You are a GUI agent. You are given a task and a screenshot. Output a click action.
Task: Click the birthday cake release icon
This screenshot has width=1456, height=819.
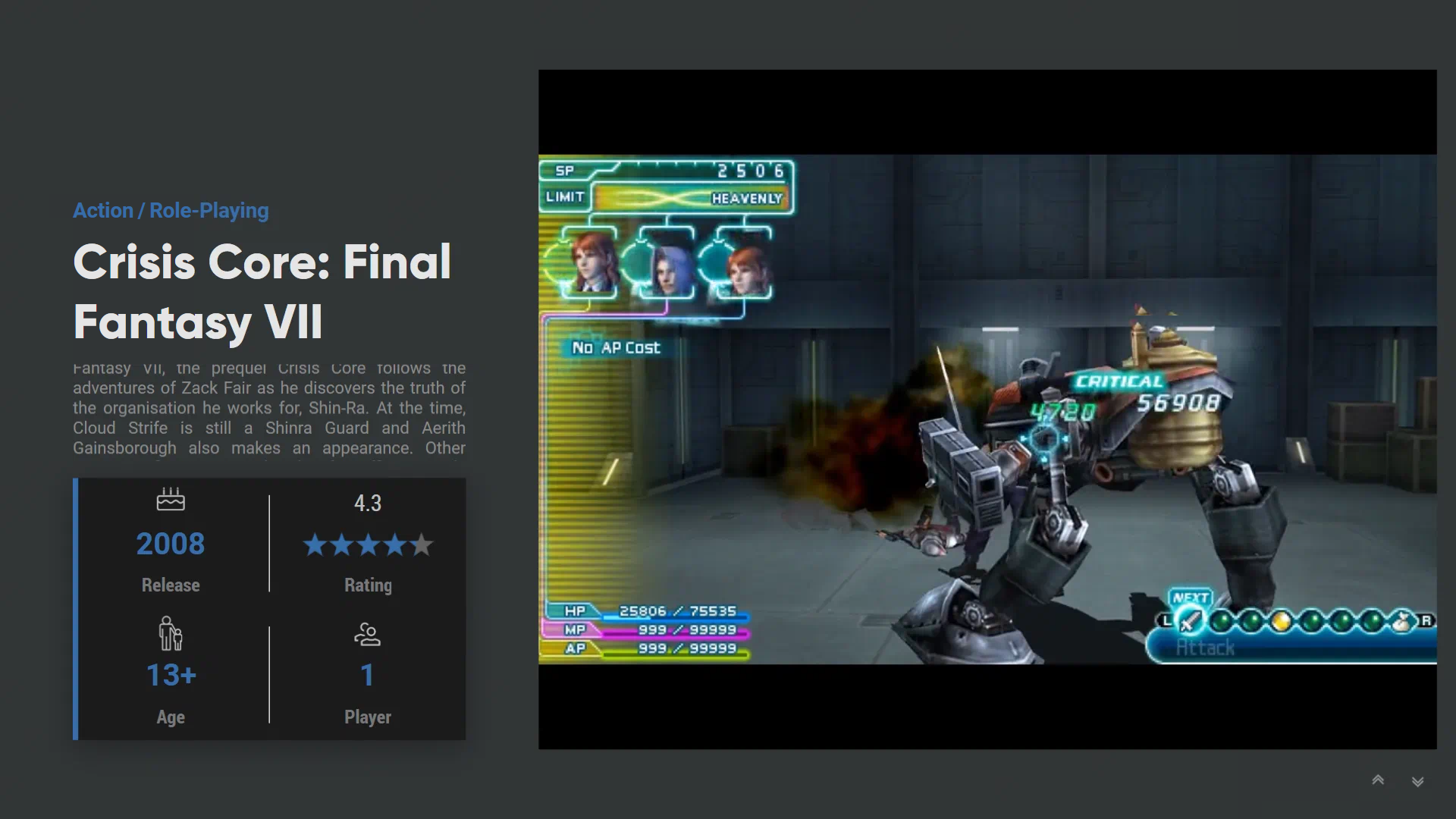(171, 499)
